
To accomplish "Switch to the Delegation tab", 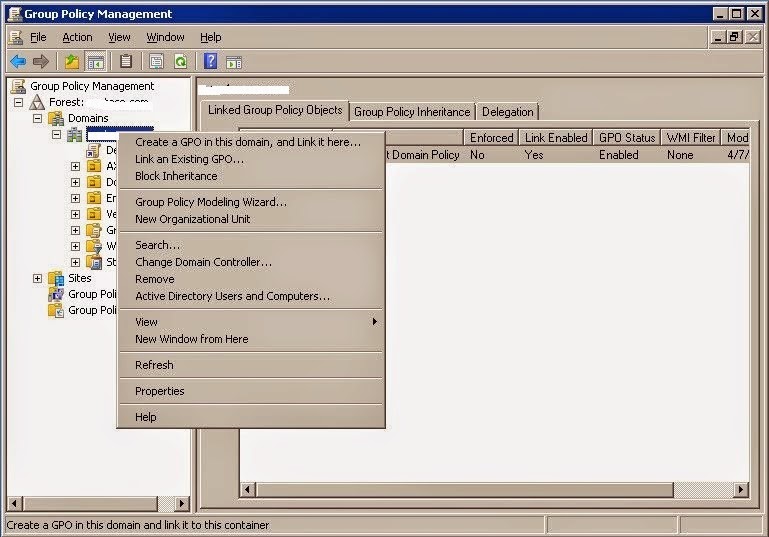I will point(508,112).
